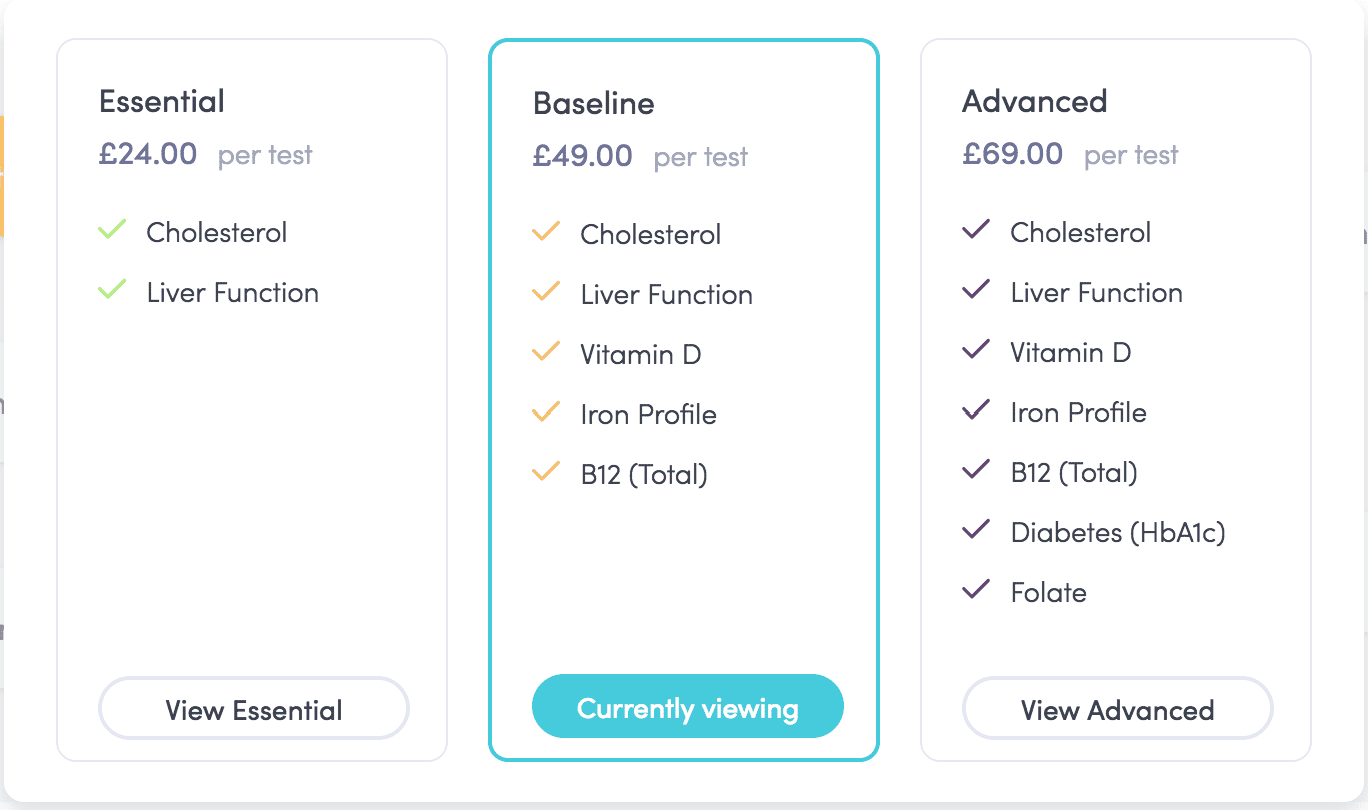Click Diabetes (HbA1c) text in Advanced

pos(1118,532)
